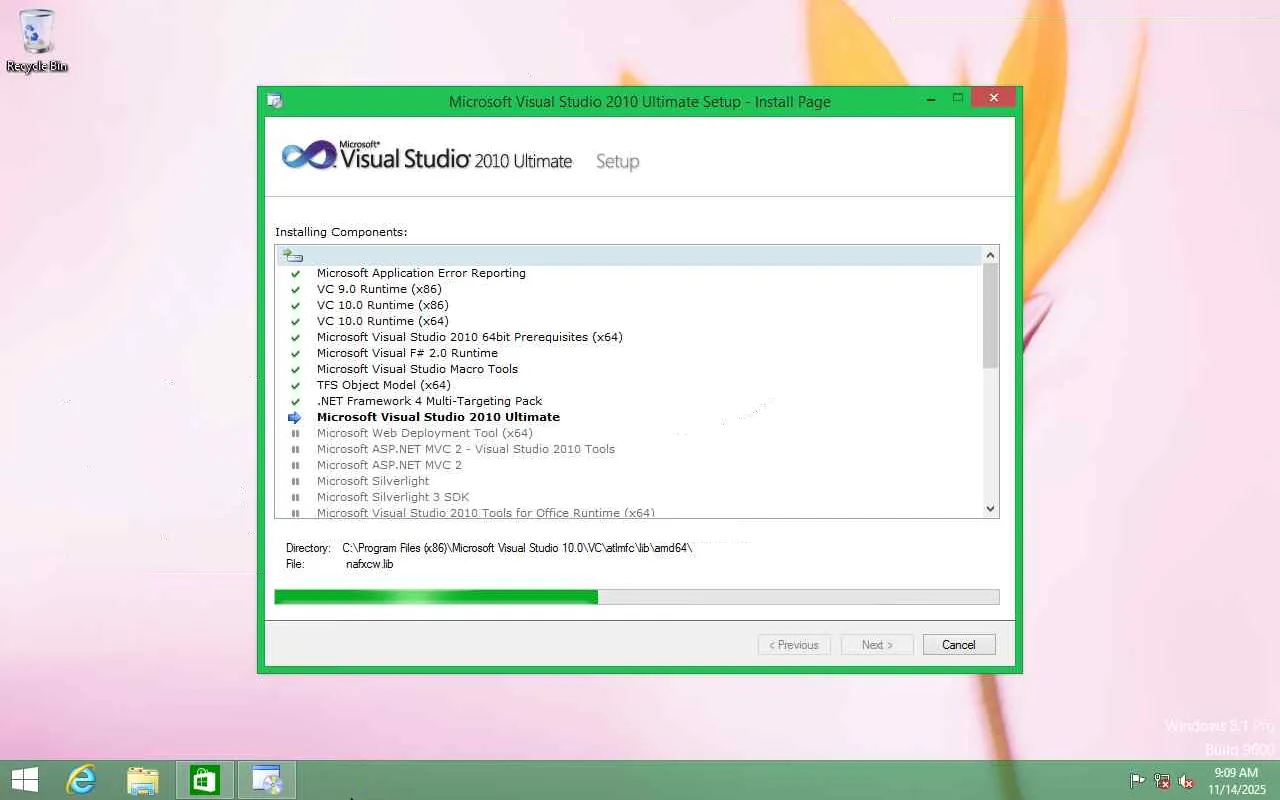Click the pending icon beside Microsoft Silverlight
The width and height of the screenshot is (1280, 800).
pyautogui.click(x=295, y=481)
